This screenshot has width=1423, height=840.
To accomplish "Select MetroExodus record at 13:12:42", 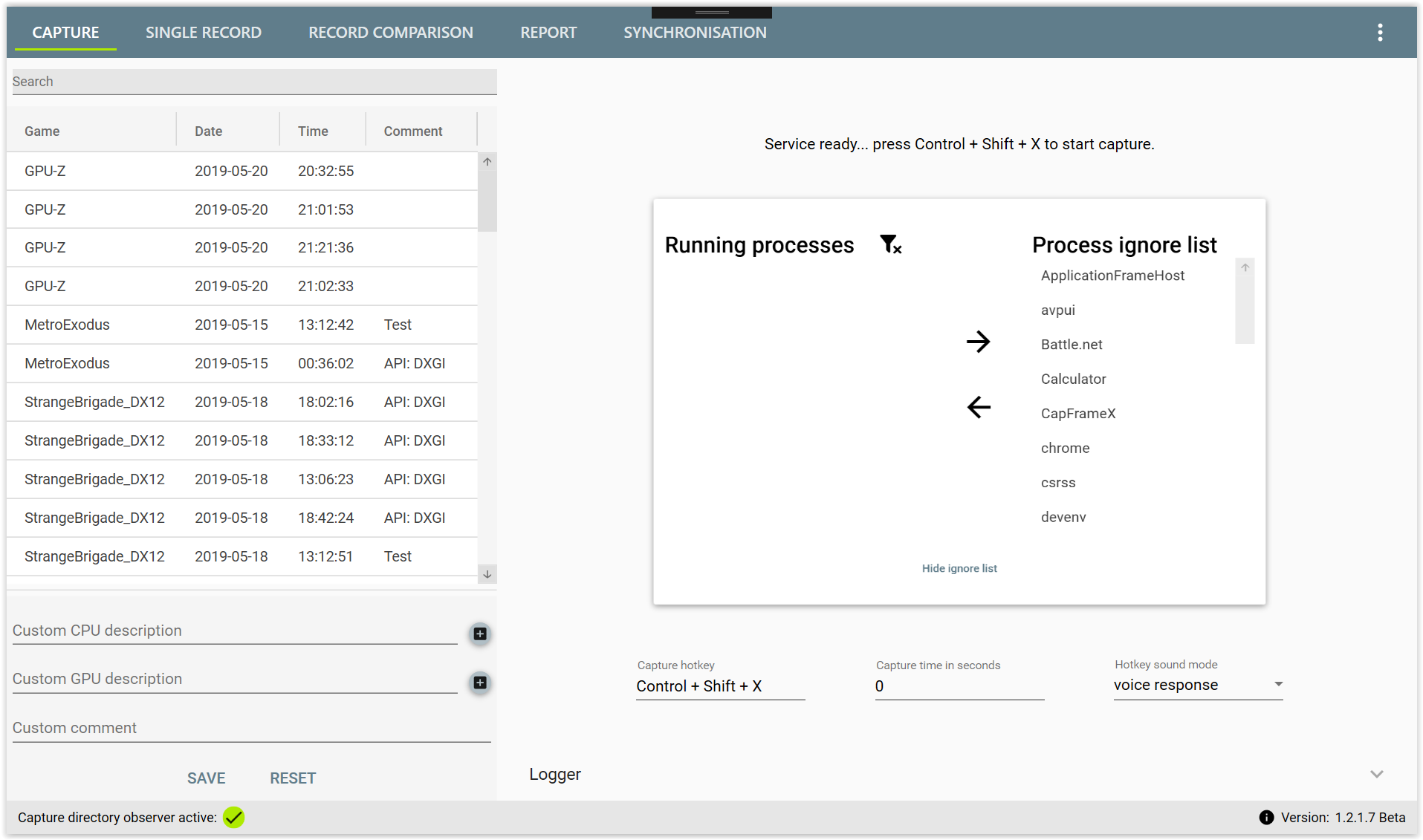I will pos(242,325).
